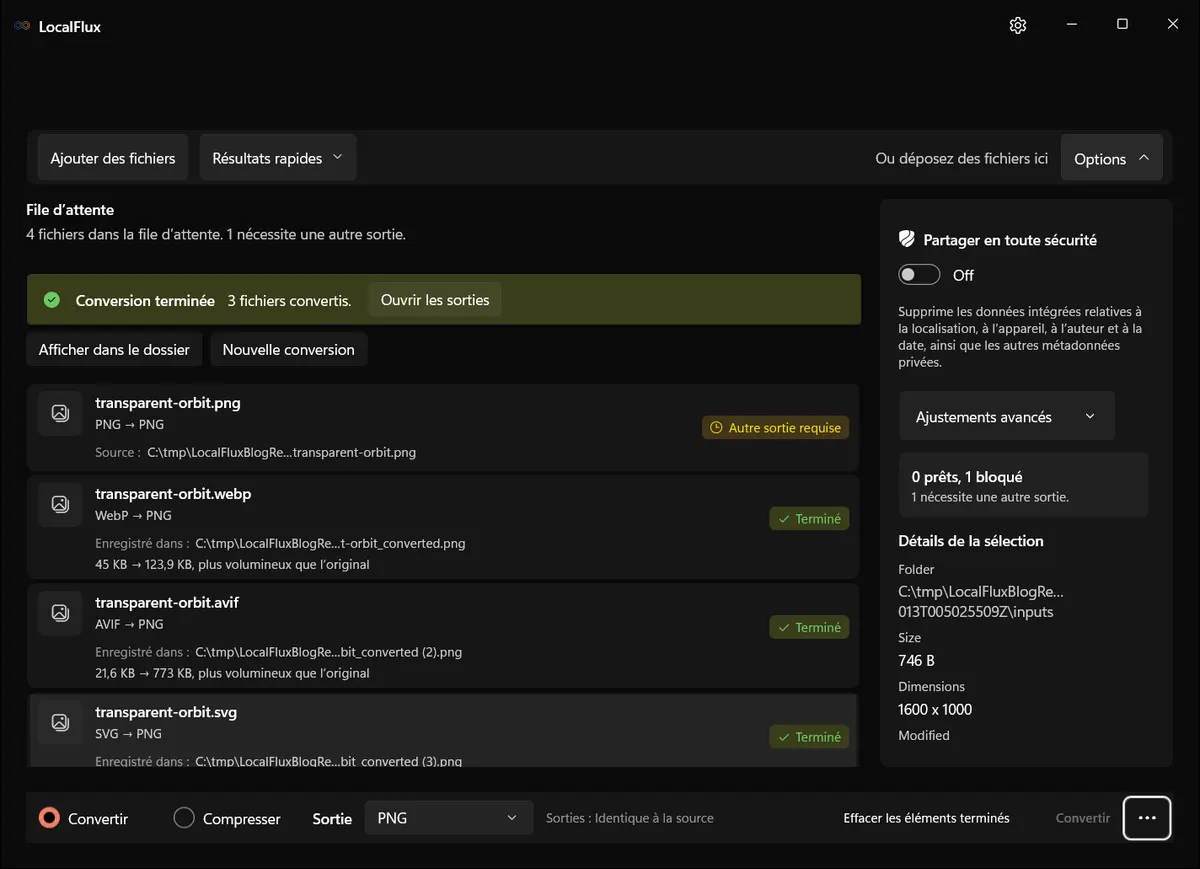Screen dimensions: 1200x869
Task: Open the Sortie format dropdown showing PNG
Action: [447, 818]
